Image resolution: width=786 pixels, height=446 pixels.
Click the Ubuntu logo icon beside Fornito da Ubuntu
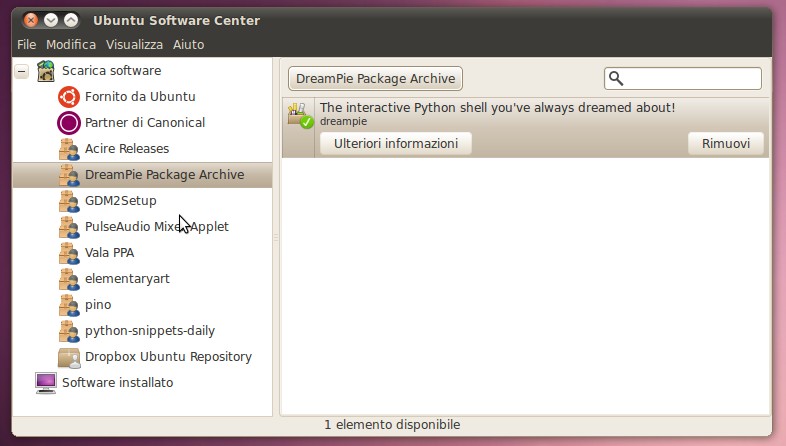[69, 97]
